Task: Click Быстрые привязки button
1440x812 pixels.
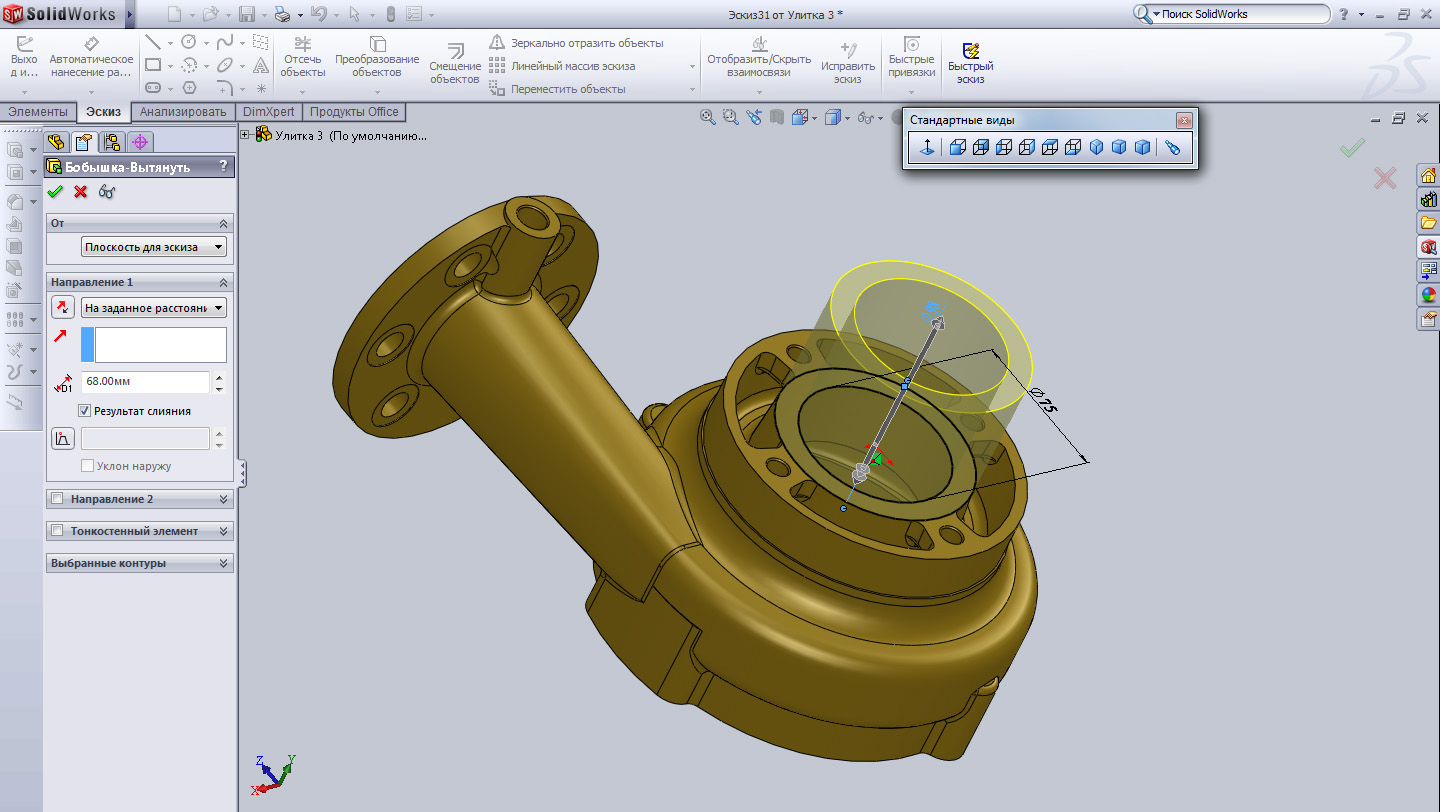Action: [912, 58]
